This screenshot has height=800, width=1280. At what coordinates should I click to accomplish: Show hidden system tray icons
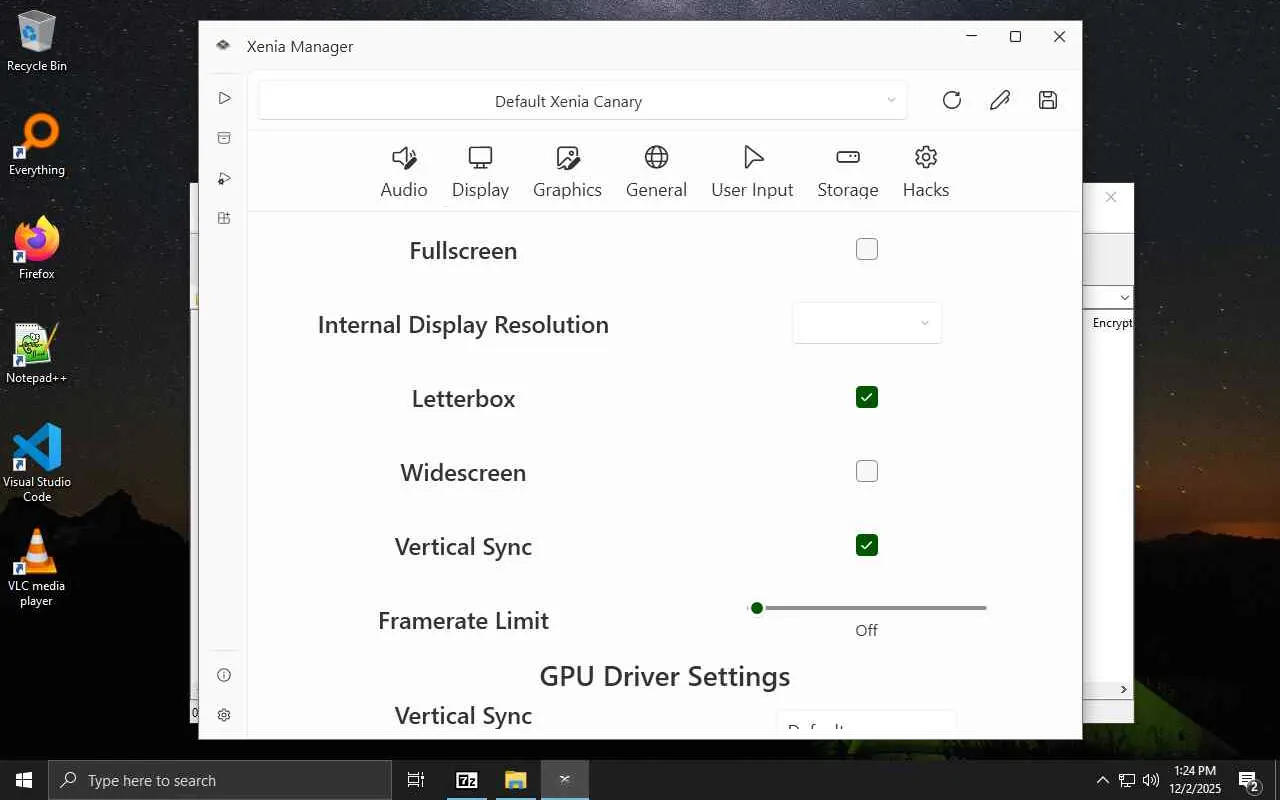1103,780
